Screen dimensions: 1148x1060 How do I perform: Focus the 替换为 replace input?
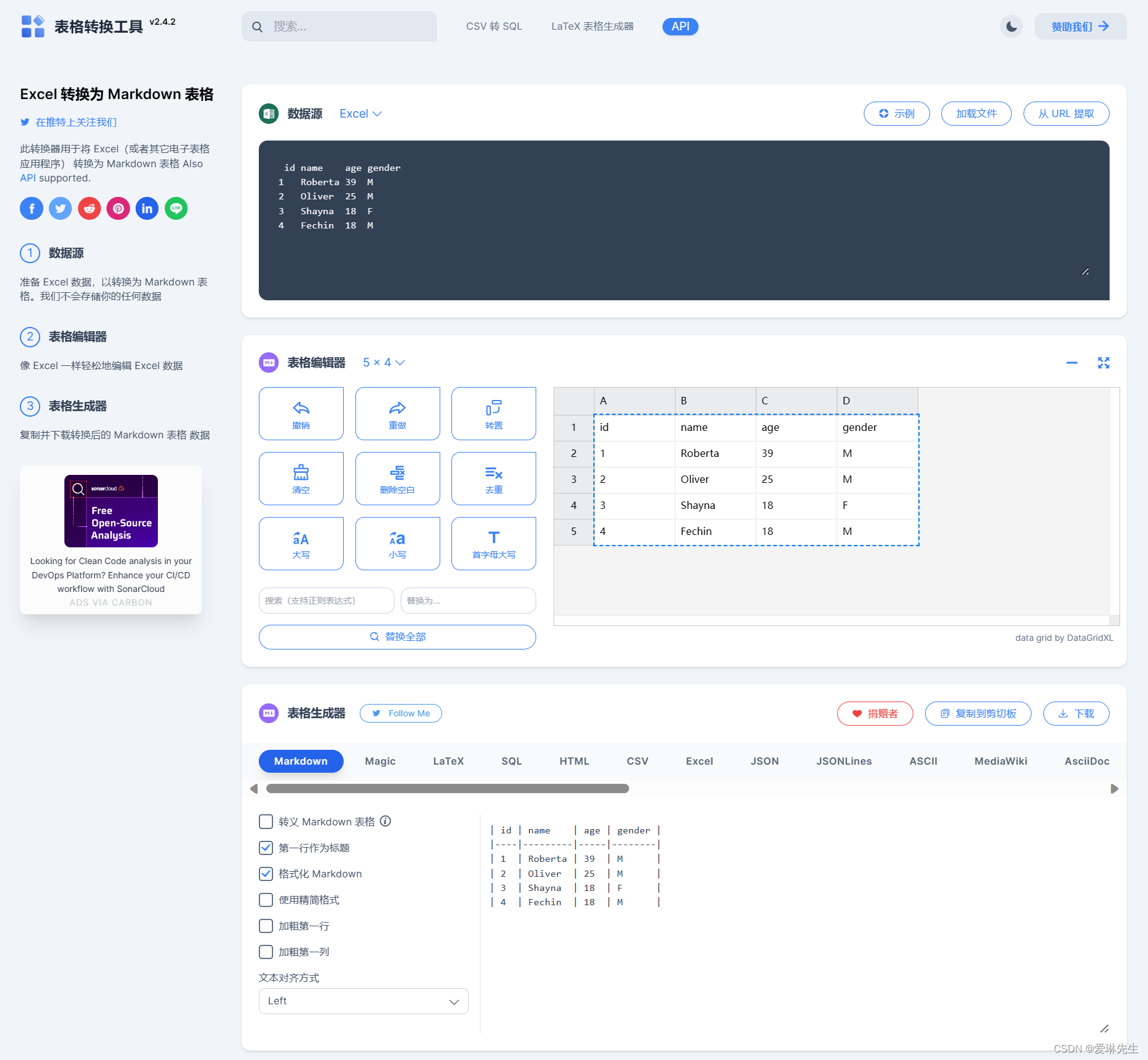[468, 601]
